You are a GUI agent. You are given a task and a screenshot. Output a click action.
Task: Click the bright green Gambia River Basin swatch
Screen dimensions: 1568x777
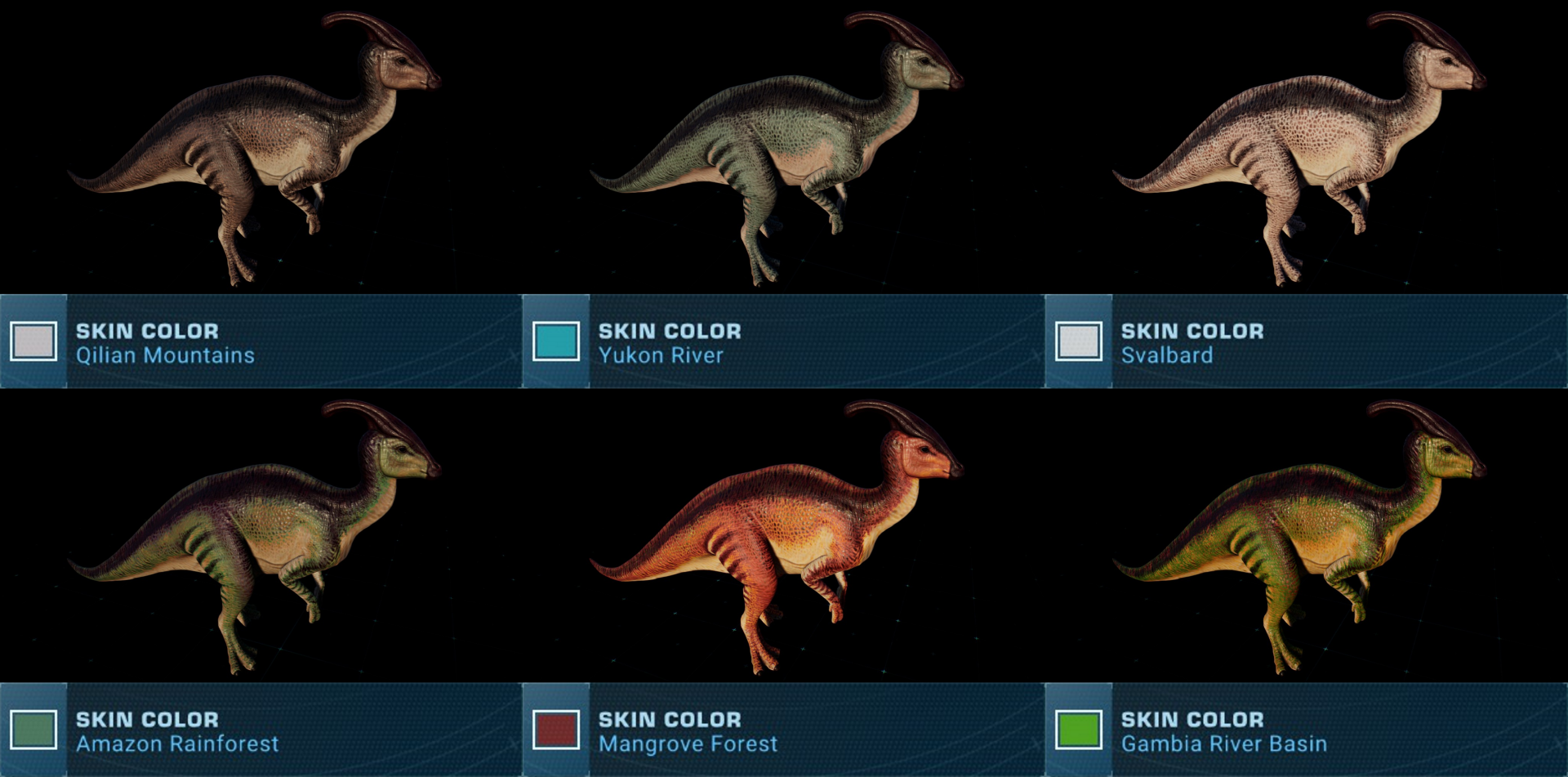tap(1079, 730)
